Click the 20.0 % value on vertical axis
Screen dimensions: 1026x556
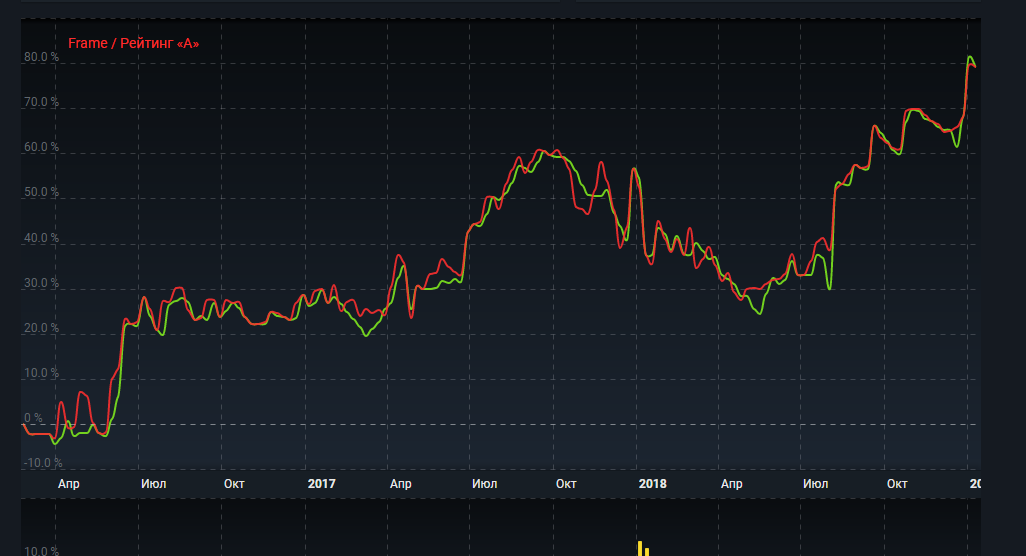coord(42,329)
